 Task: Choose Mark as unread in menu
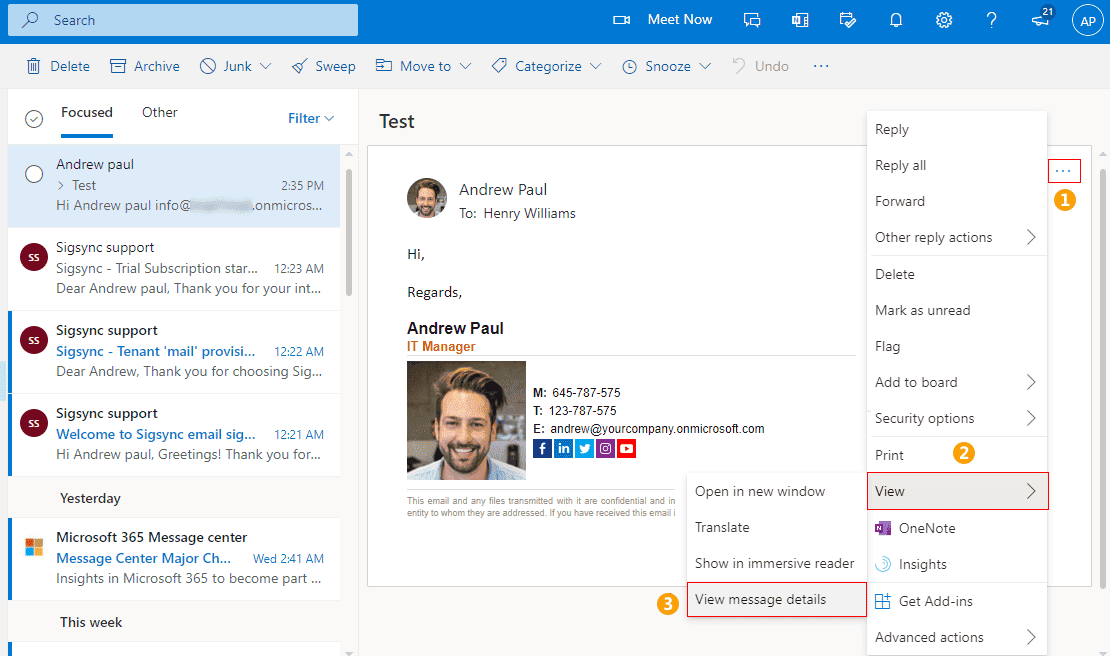pos(922,310)
